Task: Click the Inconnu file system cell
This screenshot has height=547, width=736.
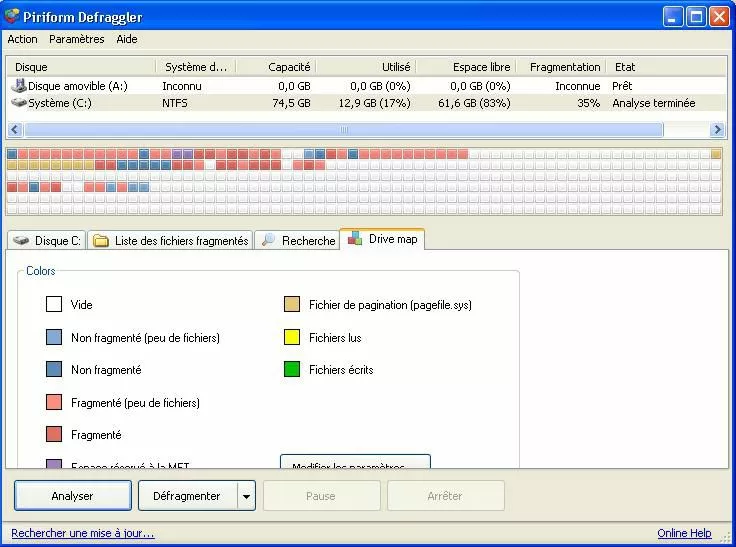Action: coord(182,86)
